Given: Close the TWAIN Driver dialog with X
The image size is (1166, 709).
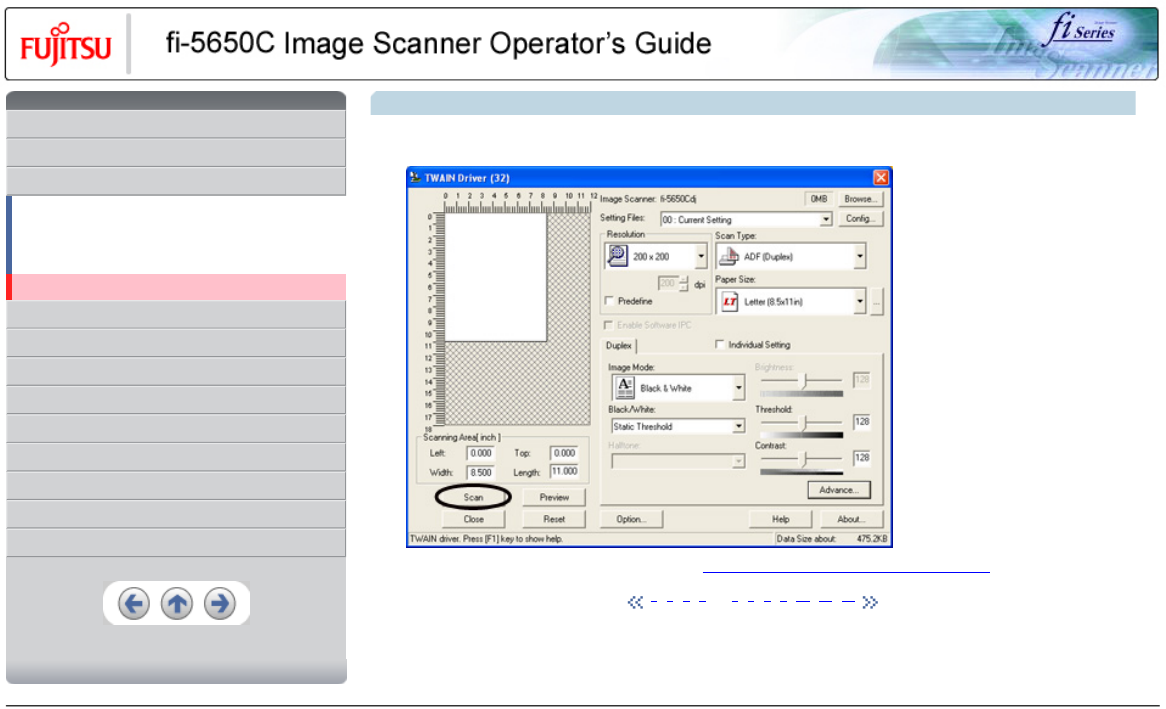Looking at the screenshot, I should pyautogui.click(x=880, y=177).
